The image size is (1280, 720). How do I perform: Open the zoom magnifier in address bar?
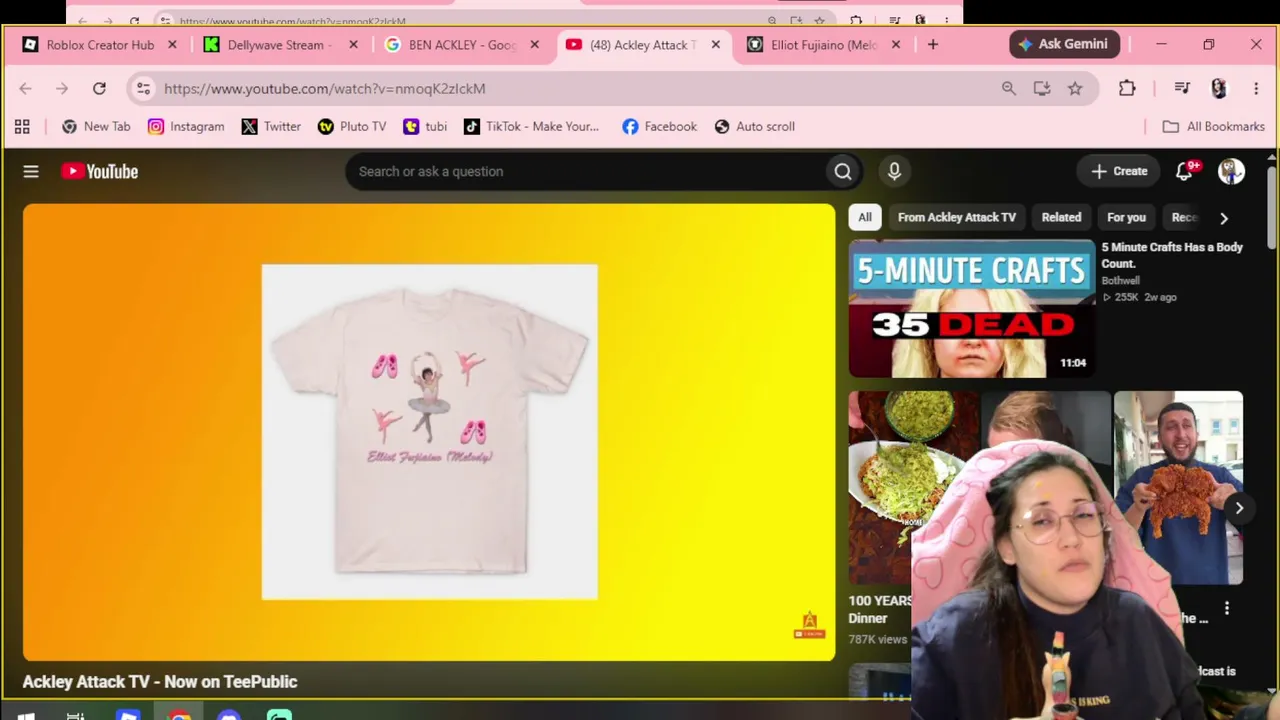pyautogui.click(x=1009, y=89)
